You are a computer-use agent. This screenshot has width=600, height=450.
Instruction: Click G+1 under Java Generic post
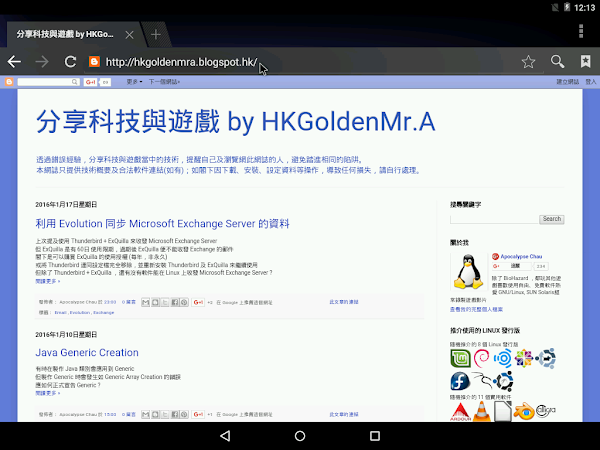point(198,414)
